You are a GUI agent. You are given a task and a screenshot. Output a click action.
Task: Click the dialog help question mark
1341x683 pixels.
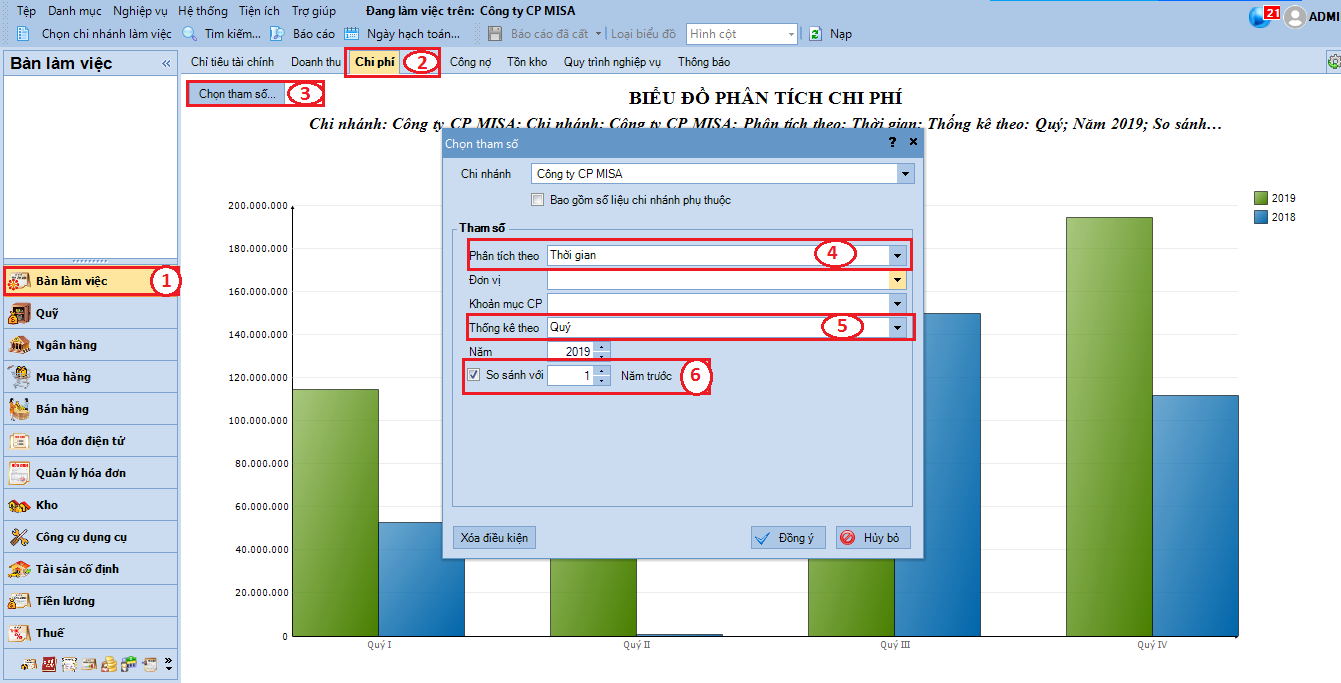893,143
